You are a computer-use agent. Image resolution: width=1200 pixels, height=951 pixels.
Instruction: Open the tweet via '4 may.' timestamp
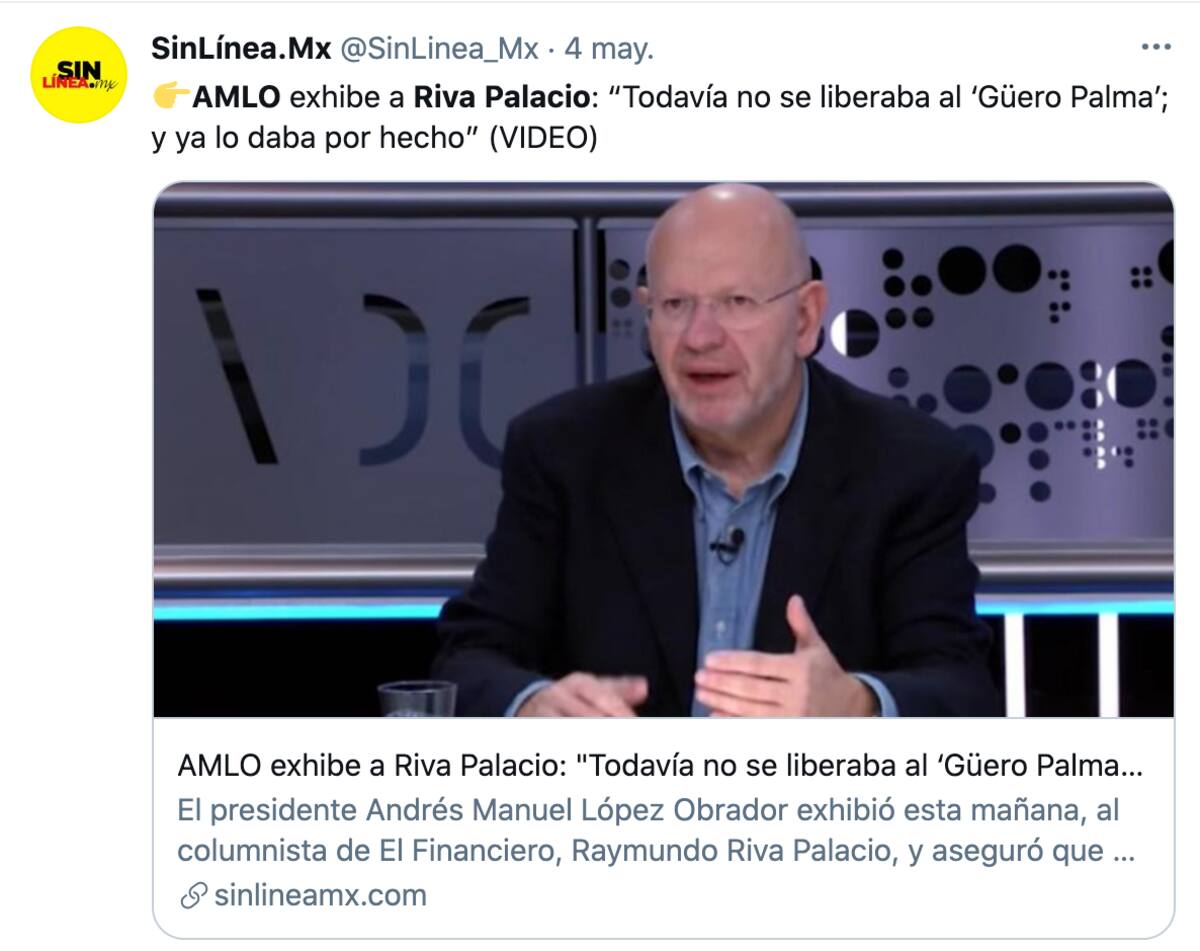(609, 47)
